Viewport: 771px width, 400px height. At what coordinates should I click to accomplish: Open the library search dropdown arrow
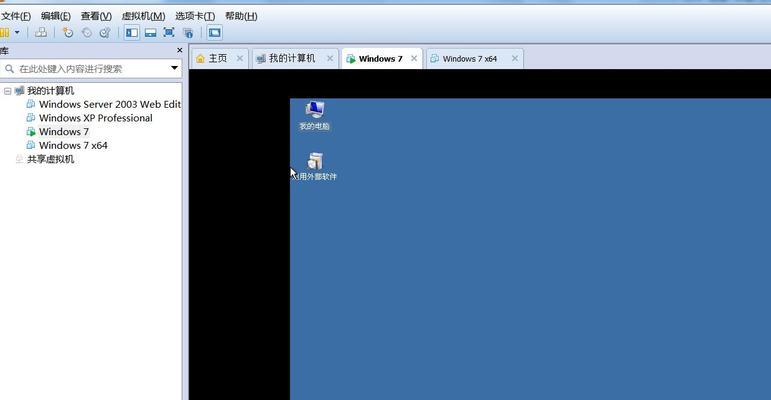[174, 68]
